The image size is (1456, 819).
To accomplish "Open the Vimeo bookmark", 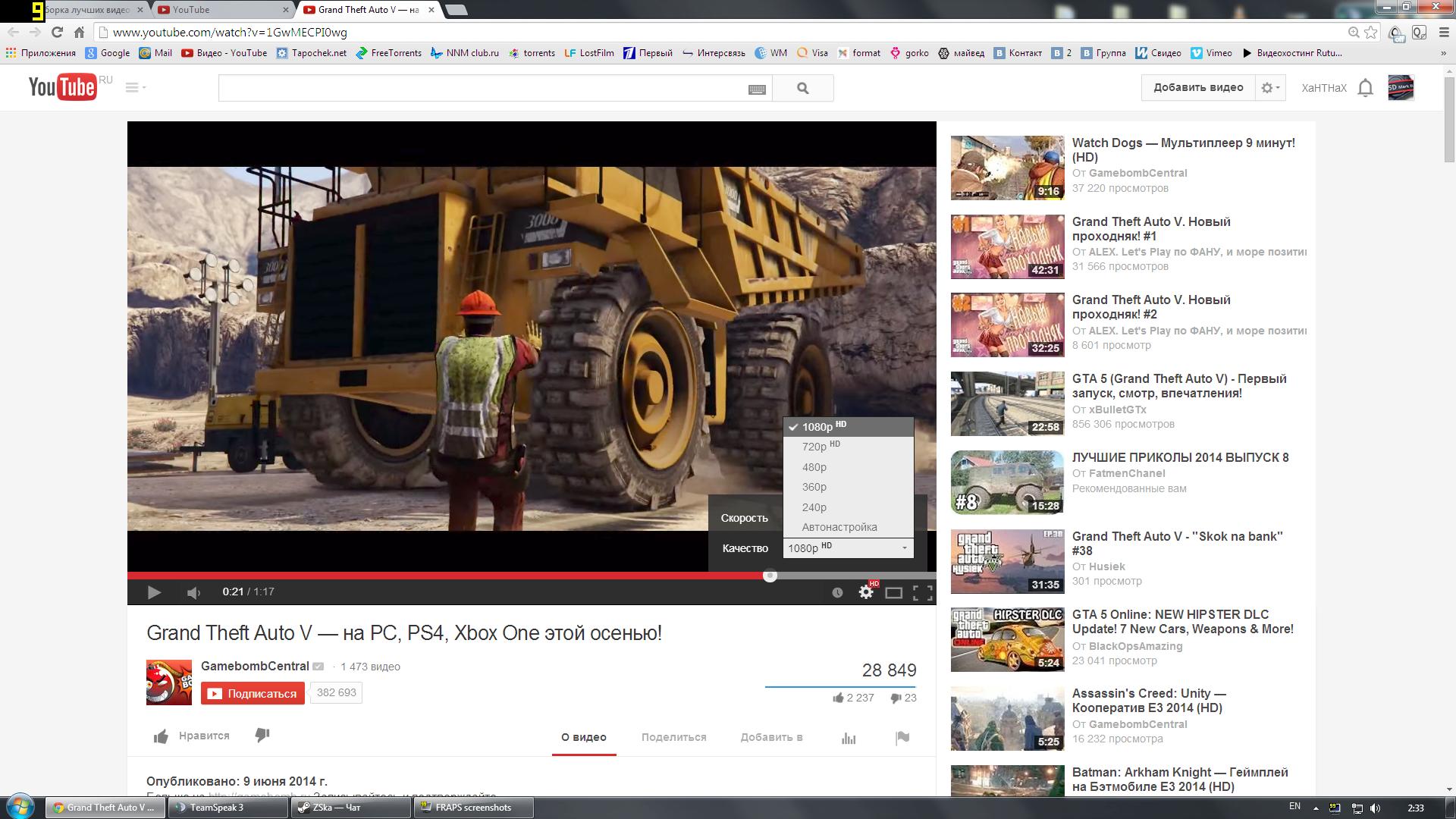I will [x=1211, y=53].
